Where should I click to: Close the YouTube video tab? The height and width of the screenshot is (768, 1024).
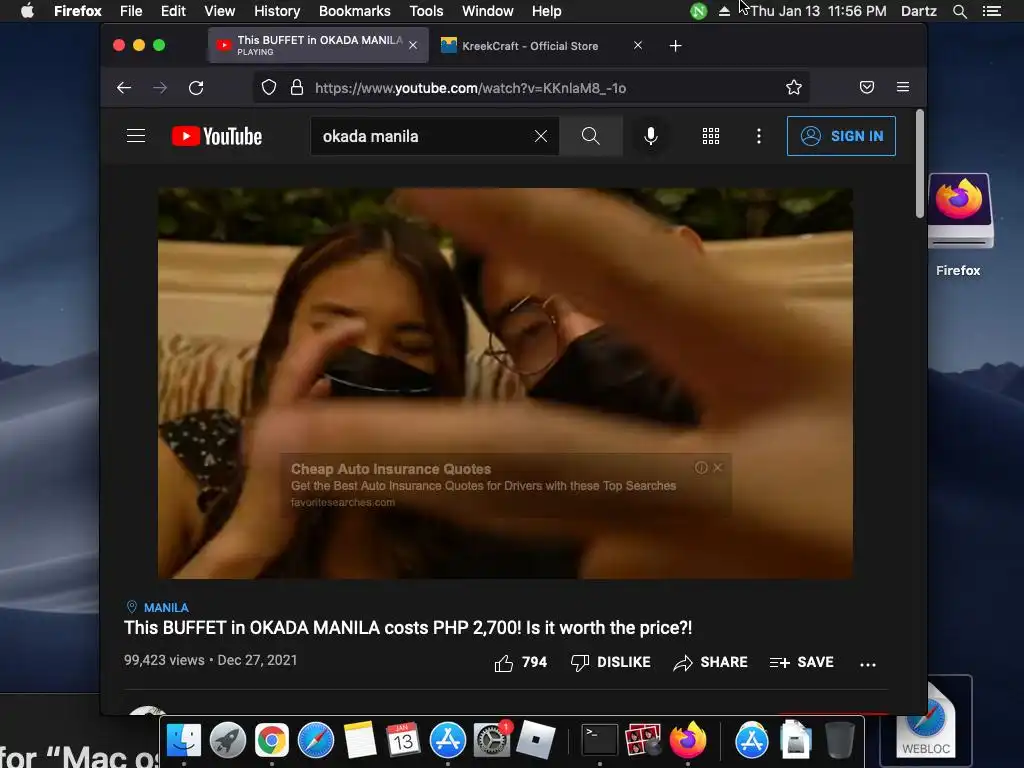coord(413,45)
